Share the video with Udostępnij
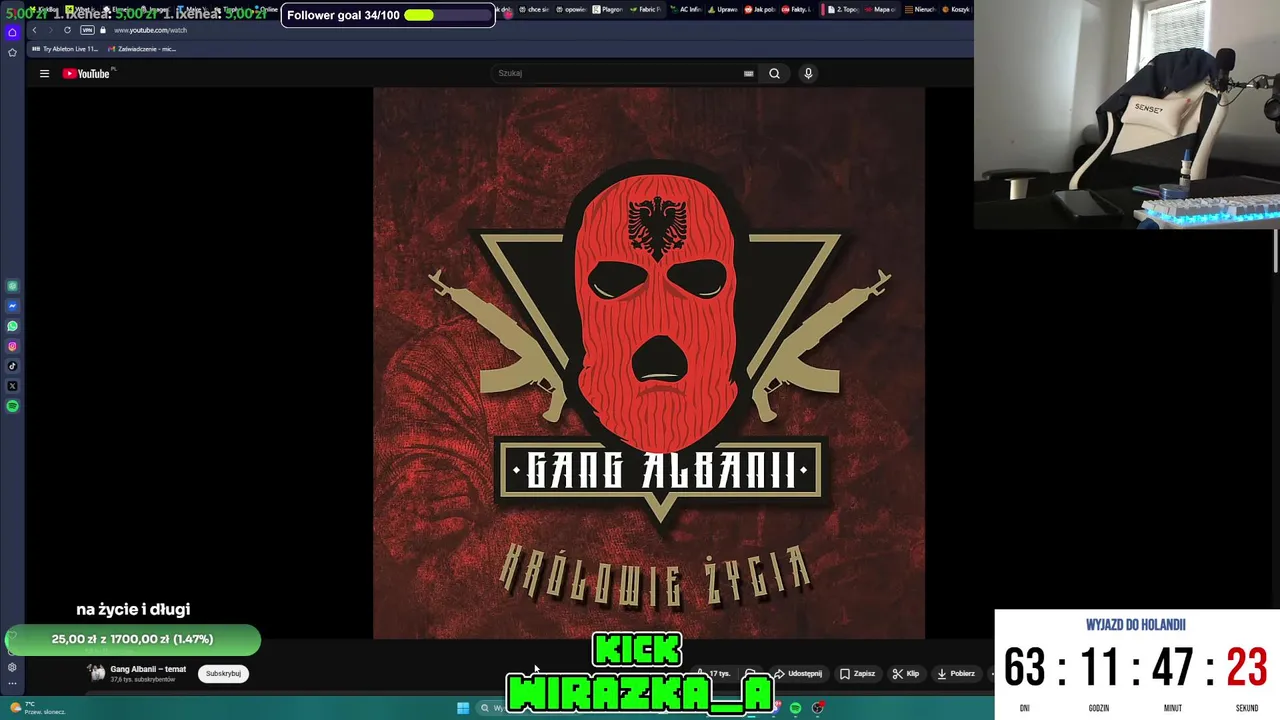The image size is (1280, 720). [797, 673]
